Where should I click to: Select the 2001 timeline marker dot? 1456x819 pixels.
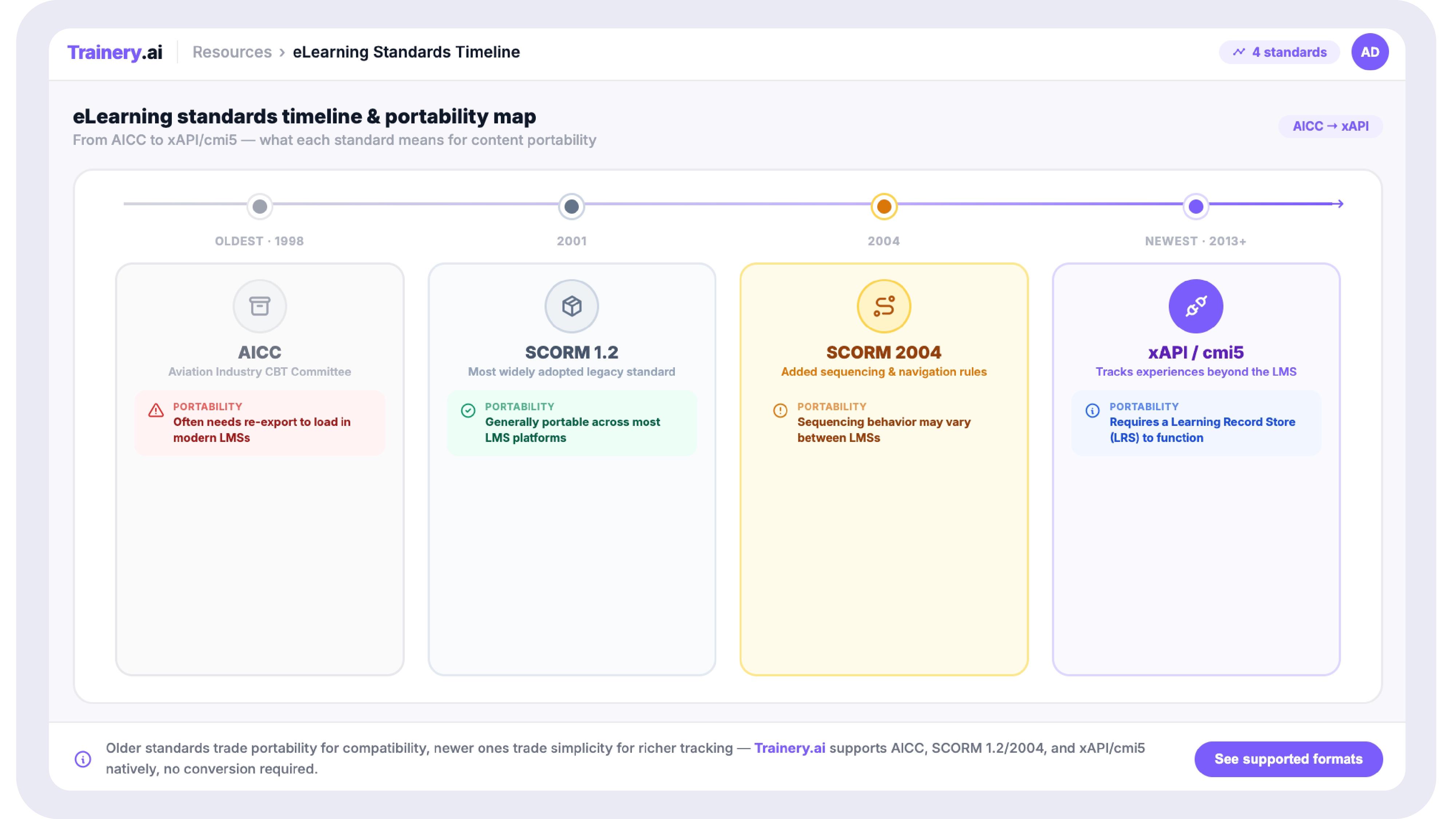[x=571, y=206]
